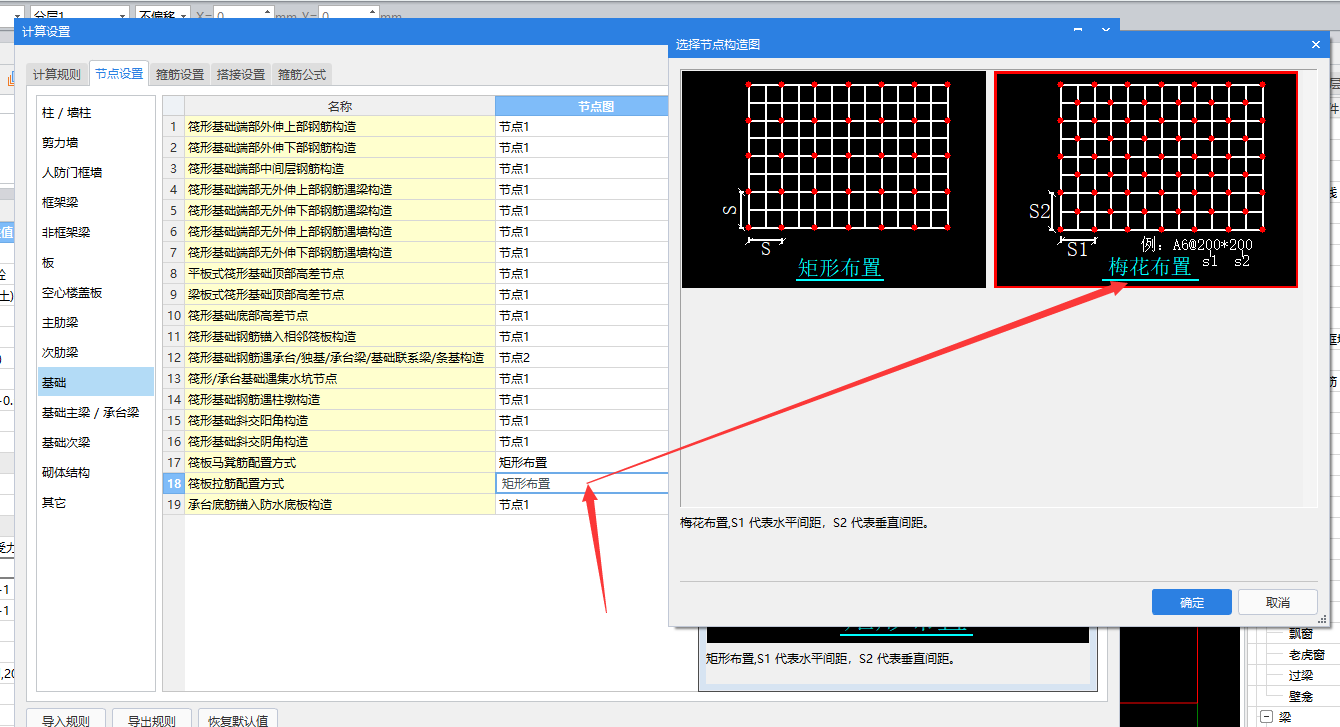The image size is (1340, 727).
Task: Select row 筏形基础钢筋遇柱墩构造
Action: click(340, 400)
